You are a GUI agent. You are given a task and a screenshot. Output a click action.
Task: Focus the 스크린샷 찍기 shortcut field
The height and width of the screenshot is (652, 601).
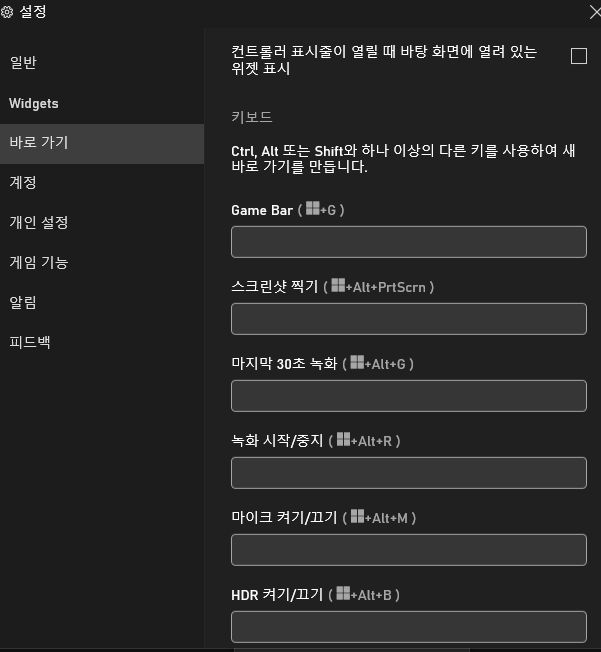[x=408, y=319]
